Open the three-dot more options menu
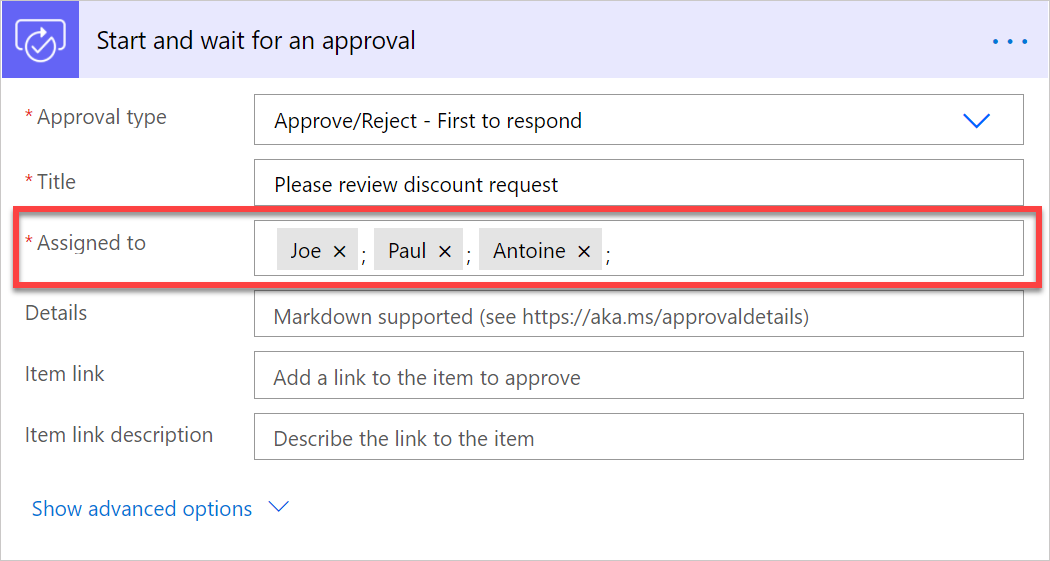The width and height of the screenshot is (1050, 561). click(1010, 42)
